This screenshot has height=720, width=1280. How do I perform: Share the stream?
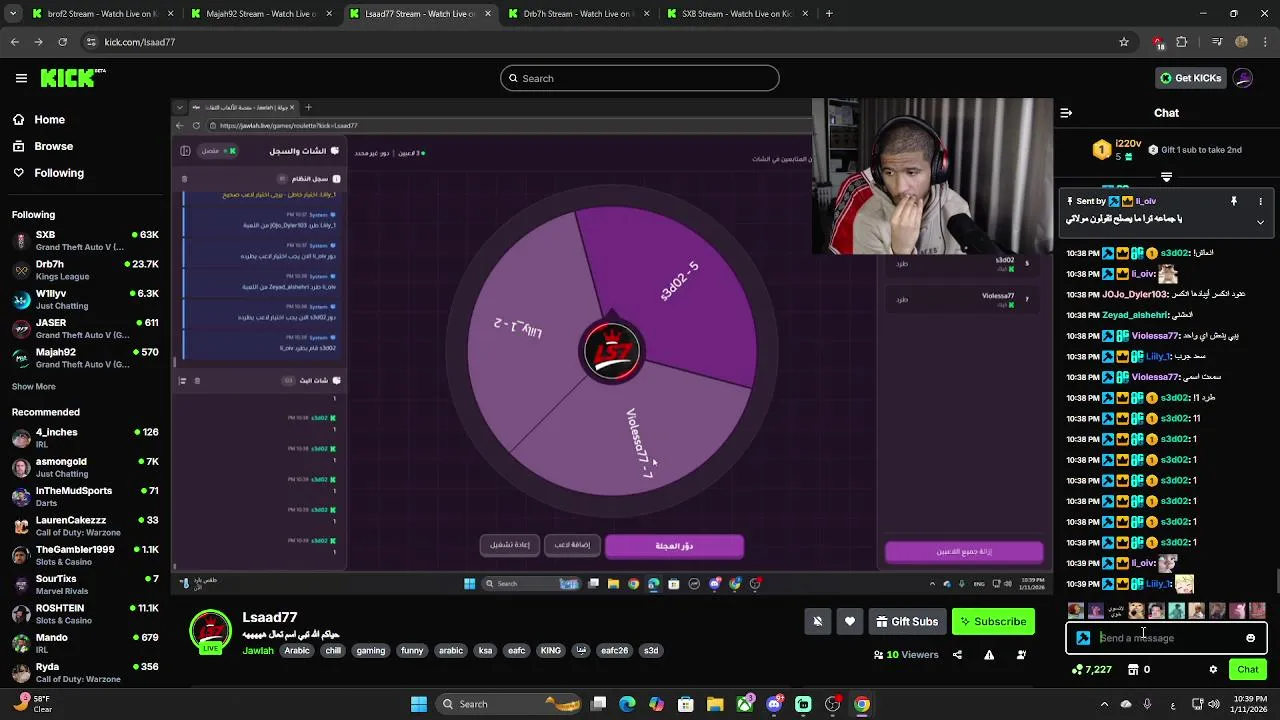click(957, 655)
